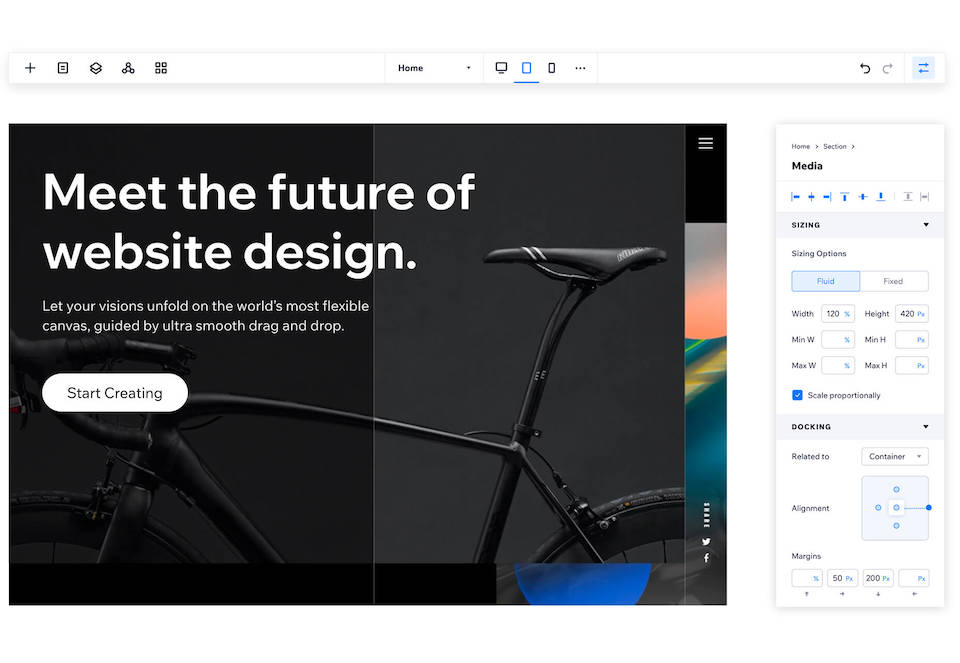Click the Redo arrow
Screen dimensions: 960x663
[x=887, y=68]
